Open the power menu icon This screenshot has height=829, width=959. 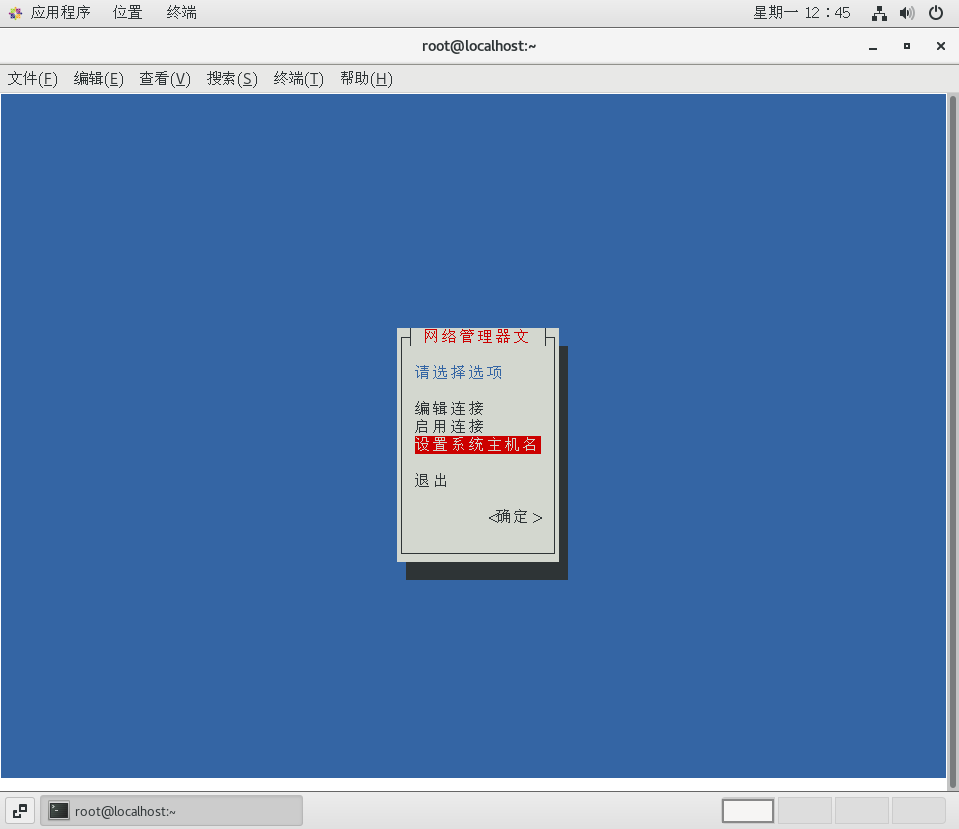point(936,13)
